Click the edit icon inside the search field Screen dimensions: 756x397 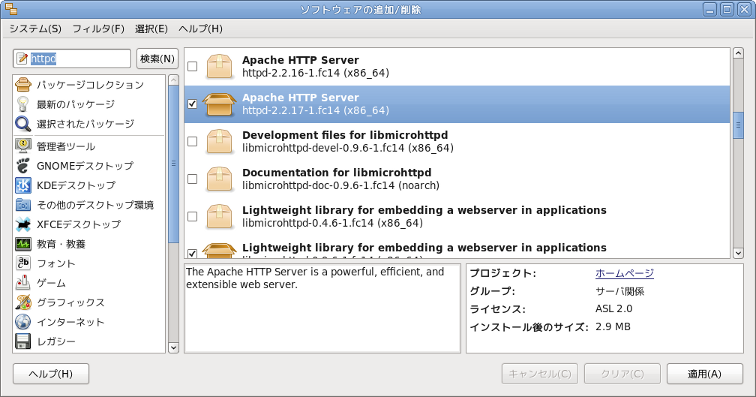[22, 59]
